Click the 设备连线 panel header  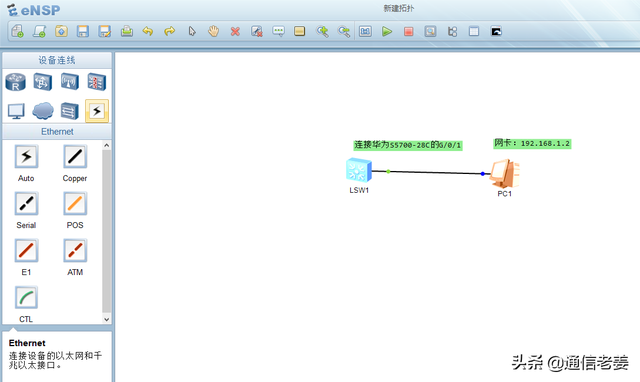[57, 60]
